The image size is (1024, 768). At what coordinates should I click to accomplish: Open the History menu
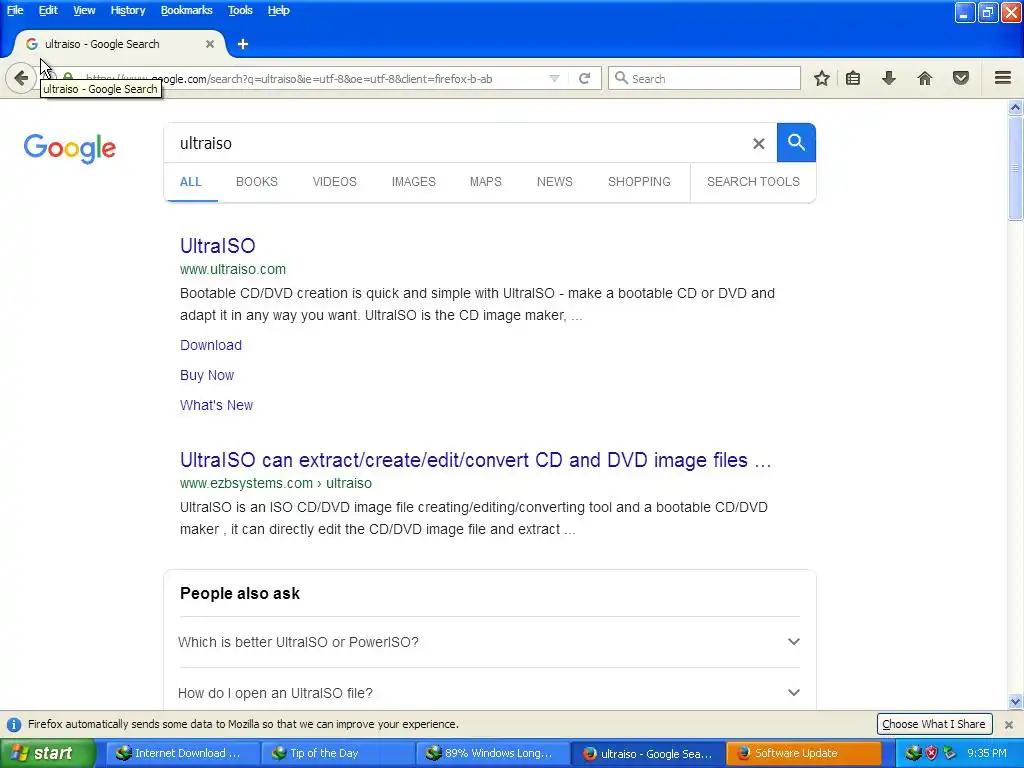127,10
